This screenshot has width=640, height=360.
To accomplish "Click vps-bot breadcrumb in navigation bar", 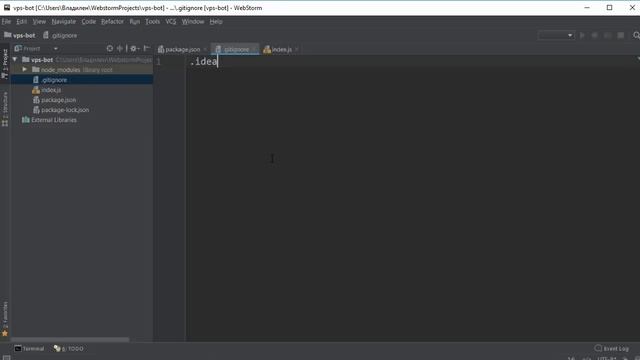I will [20, 36].
